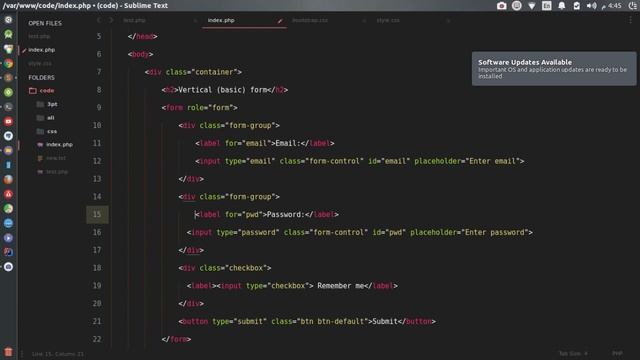640x360 pixels.
Task: Select index.php under Open Files
Action: (42, 50)
